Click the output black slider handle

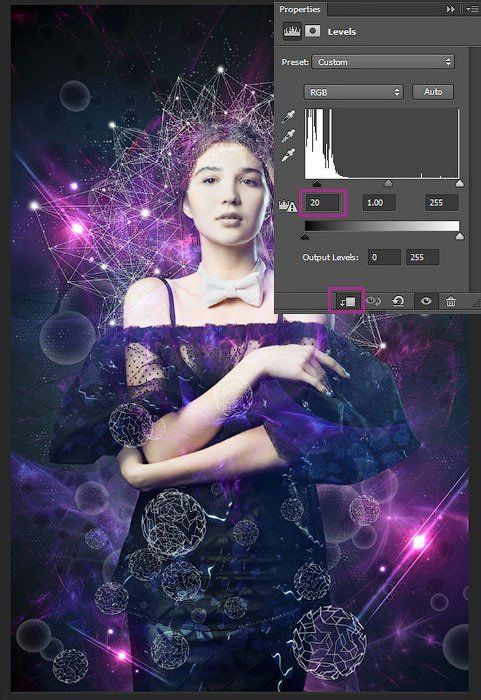[x=305, y=237]
